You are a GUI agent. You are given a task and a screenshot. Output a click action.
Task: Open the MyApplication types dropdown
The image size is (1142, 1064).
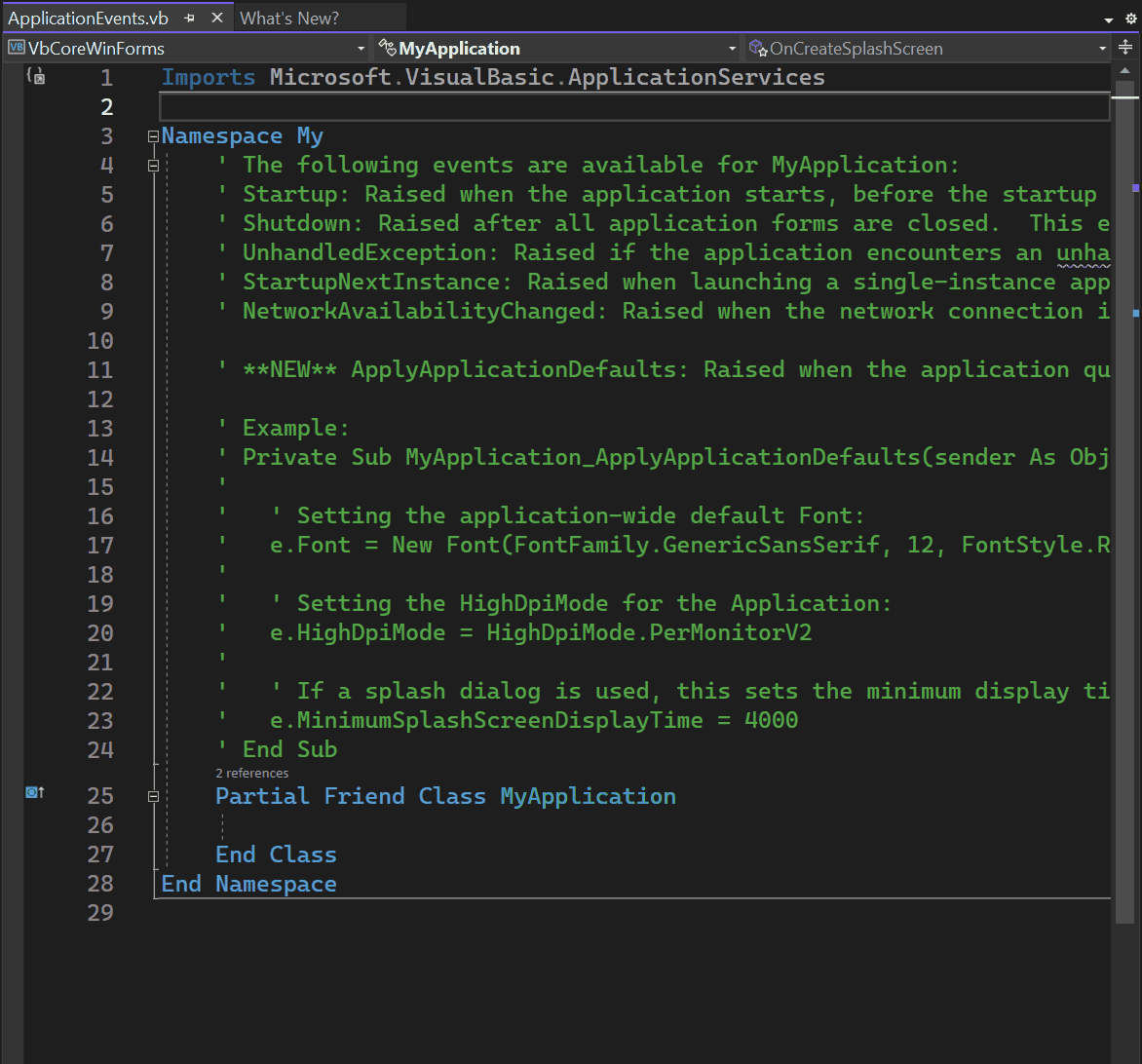(x=732, y=47)
